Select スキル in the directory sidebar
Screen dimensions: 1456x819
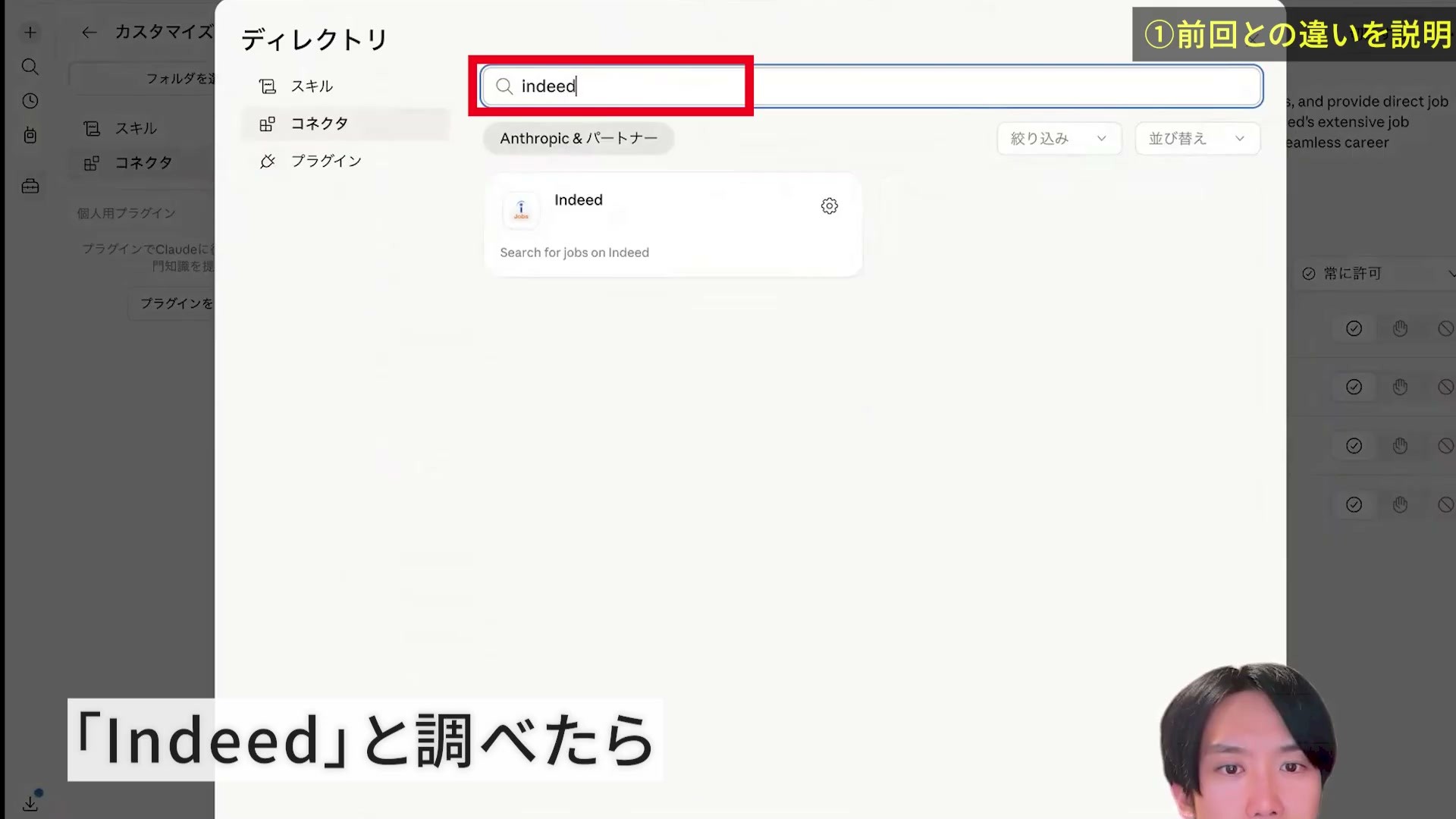click(345, 86)
